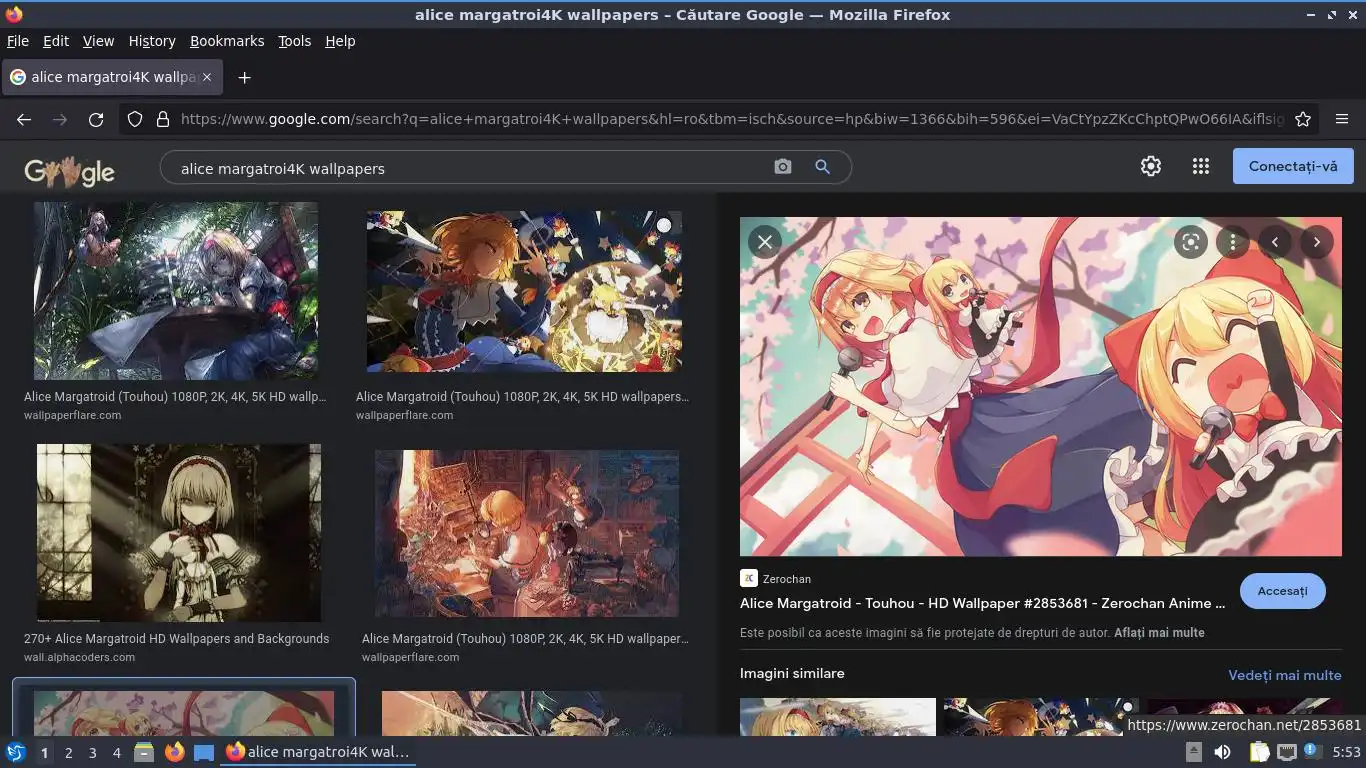Click the Zerochan favicon in preview
1366x768 pixels.
click(749, 578)
